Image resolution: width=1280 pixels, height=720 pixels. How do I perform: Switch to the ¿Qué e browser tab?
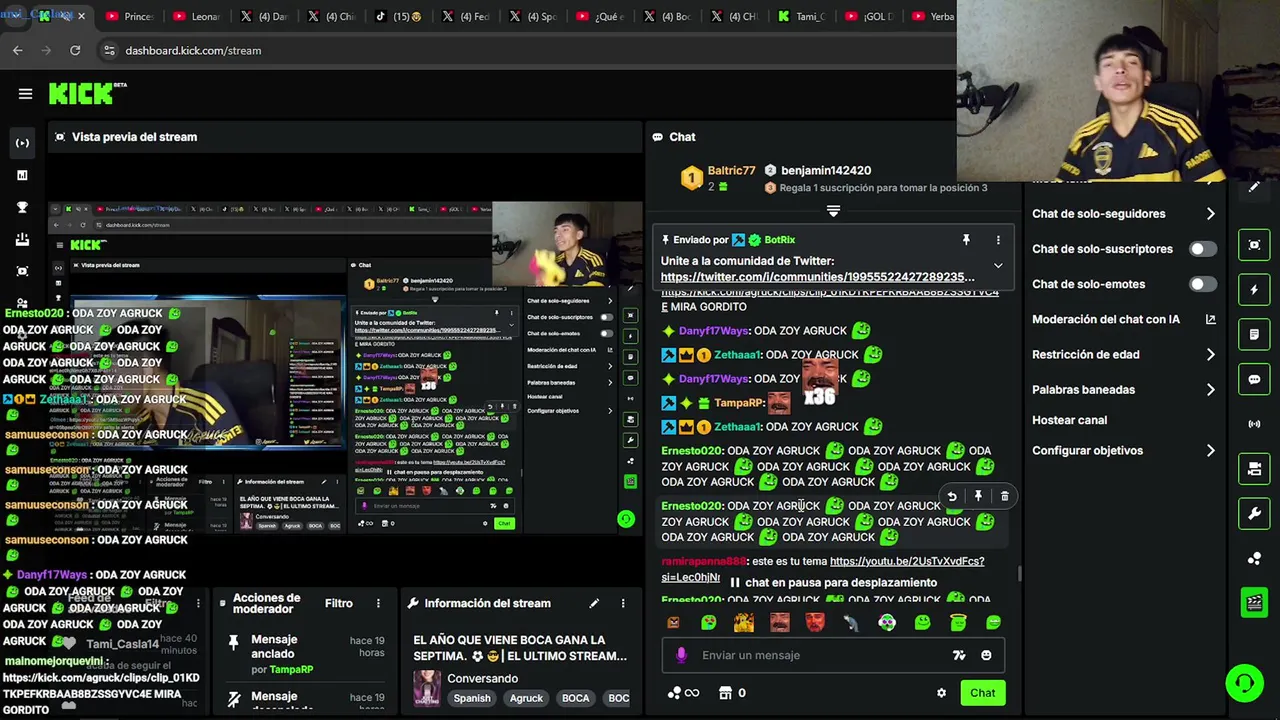pos(601,16)
